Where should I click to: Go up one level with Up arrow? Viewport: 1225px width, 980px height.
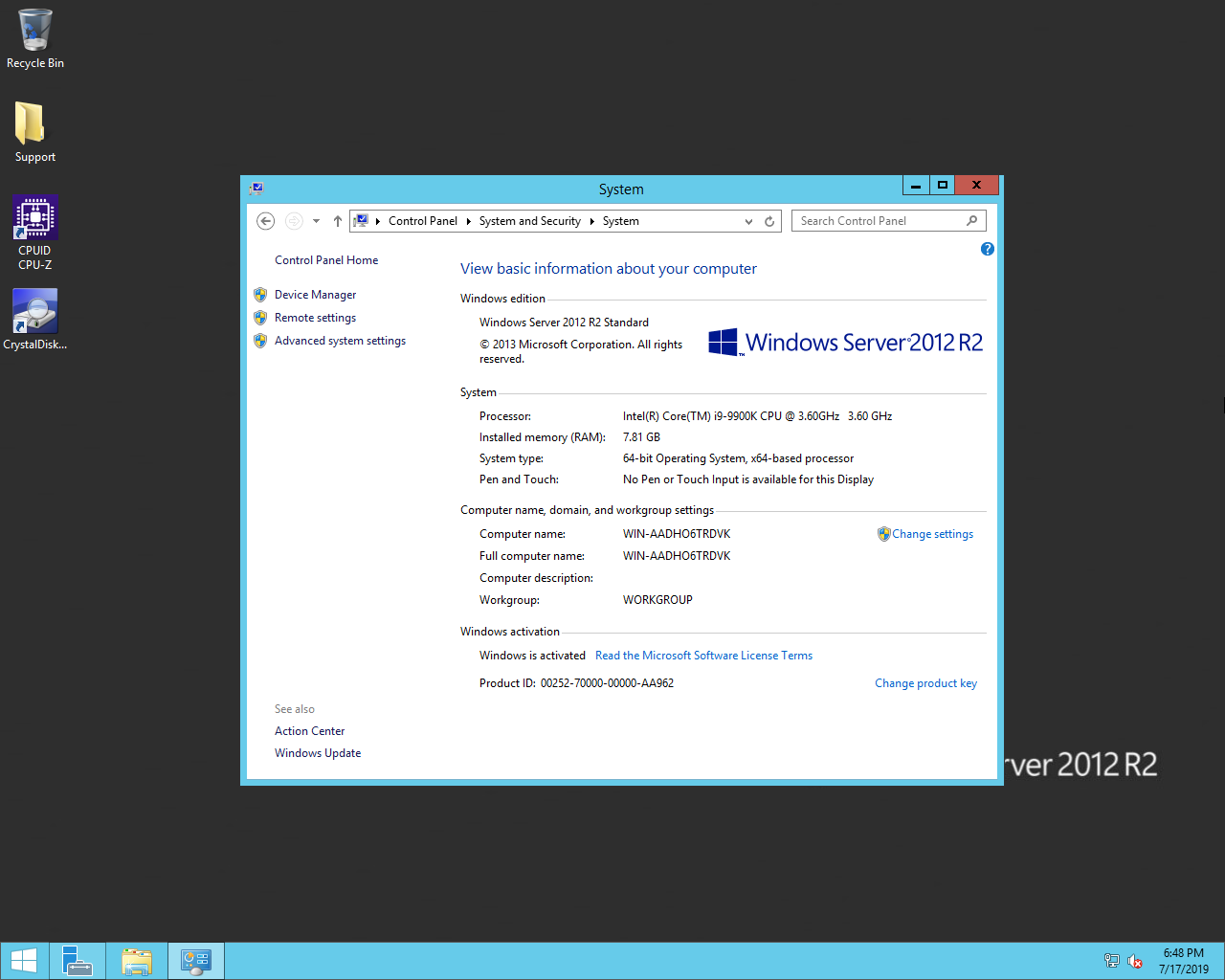[337, 221]
